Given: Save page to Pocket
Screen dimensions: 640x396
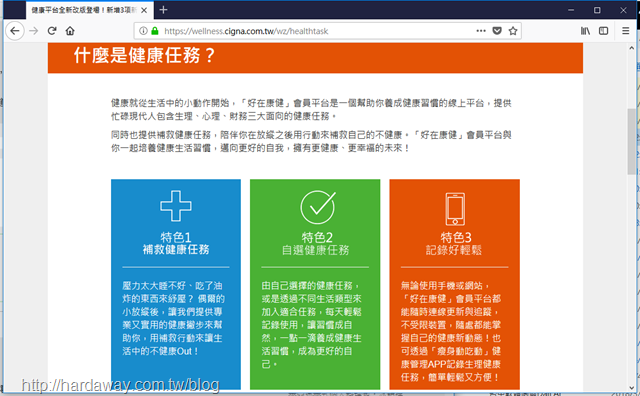Looking at the screenshot, I should pyautogui.click(x=497, y=31).
